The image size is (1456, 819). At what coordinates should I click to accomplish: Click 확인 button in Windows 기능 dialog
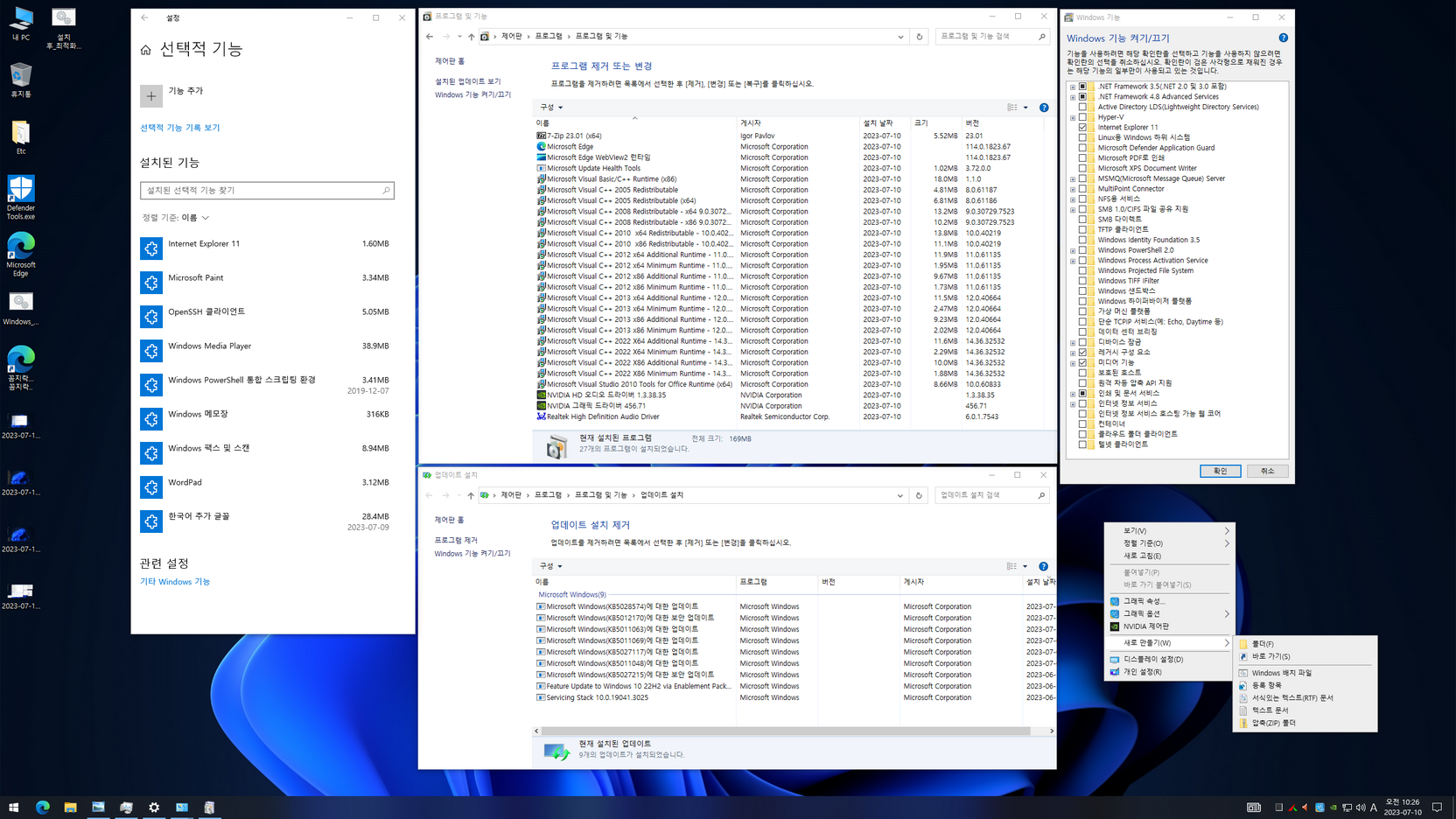(1220, 471)
